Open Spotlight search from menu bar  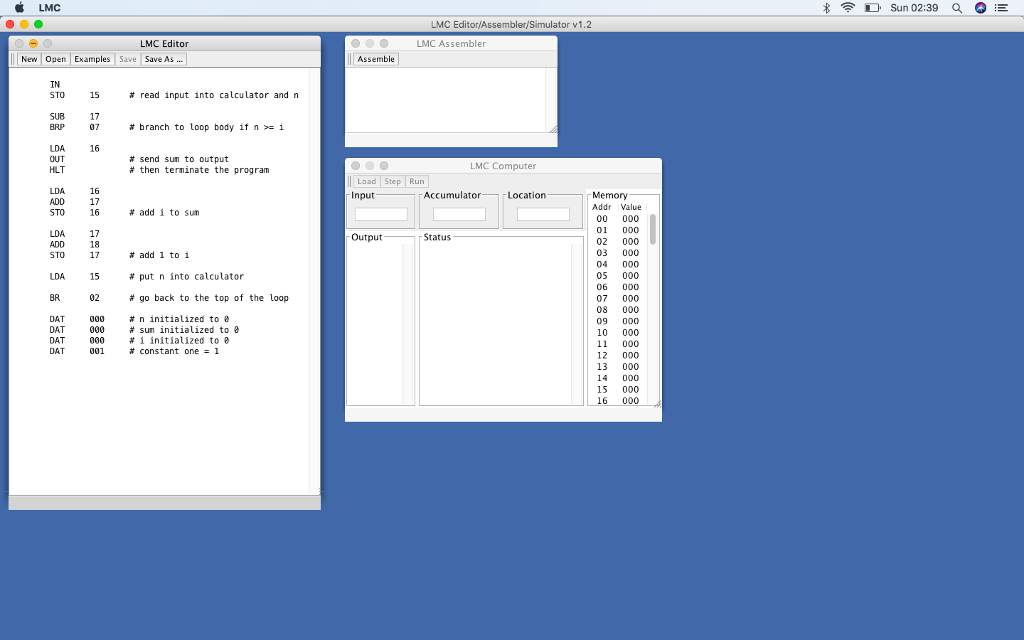[x=955, y=7]
